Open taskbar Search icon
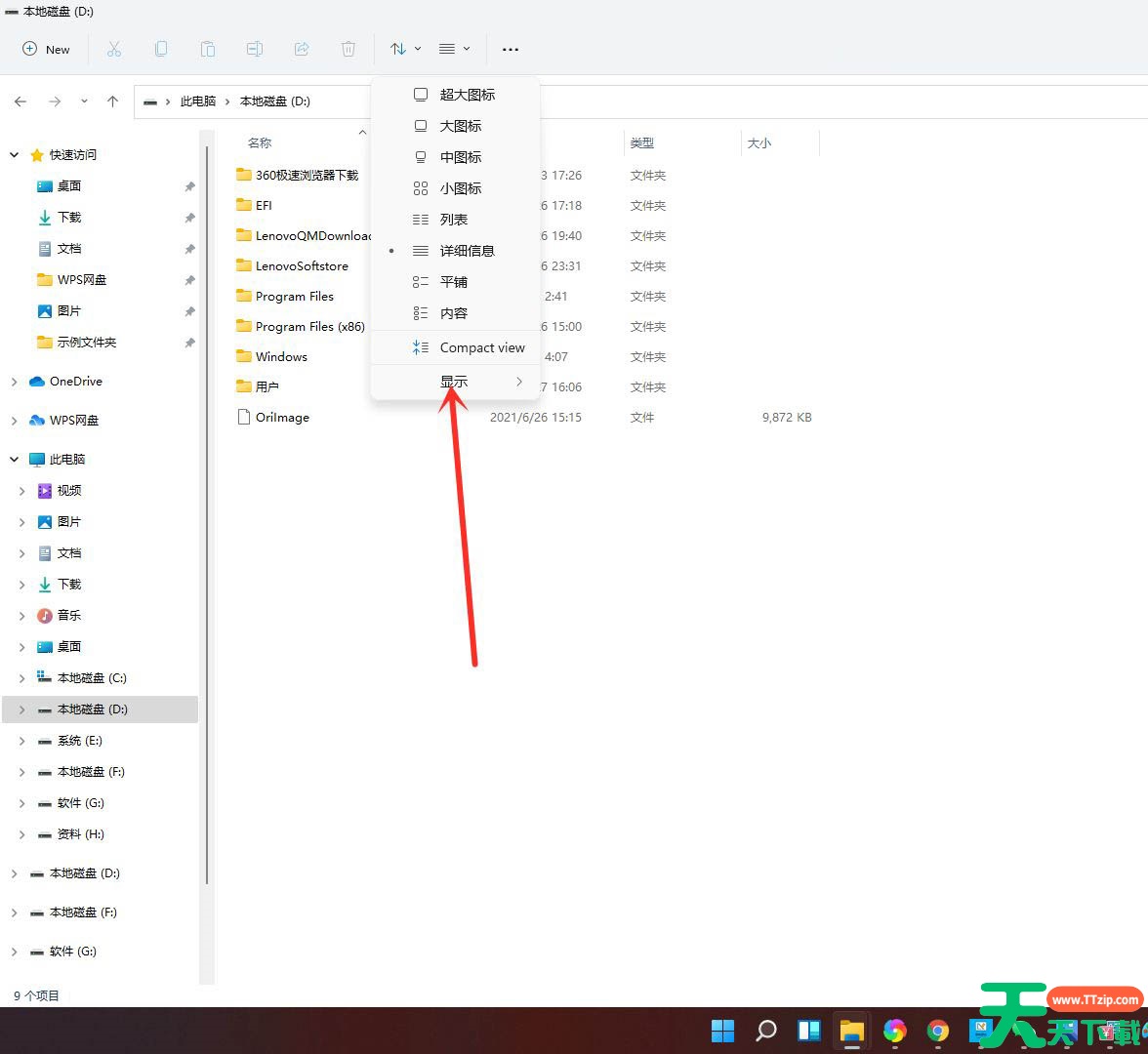The width and height of the screenshot is (1148, 1054). pos(765,1031)
